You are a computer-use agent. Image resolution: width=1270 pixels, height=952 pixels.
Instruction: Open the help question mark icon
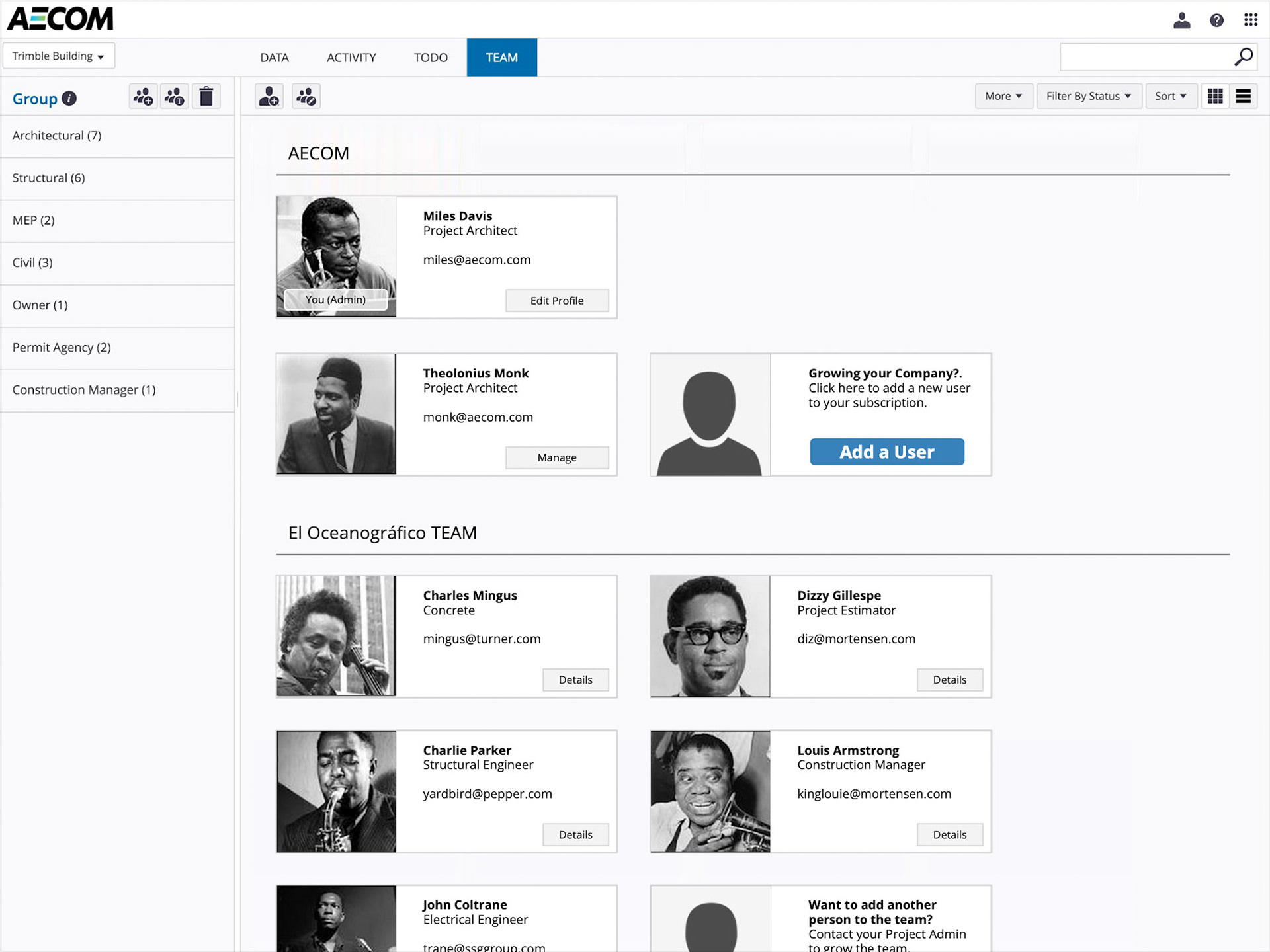(1216, 20)
